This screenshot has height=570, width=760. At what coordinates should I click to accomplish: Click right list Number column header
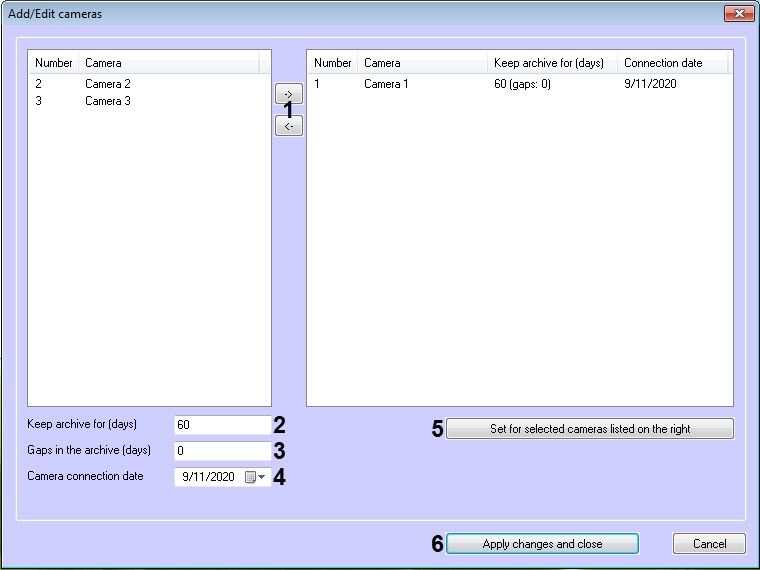click(x=332, y=63)
